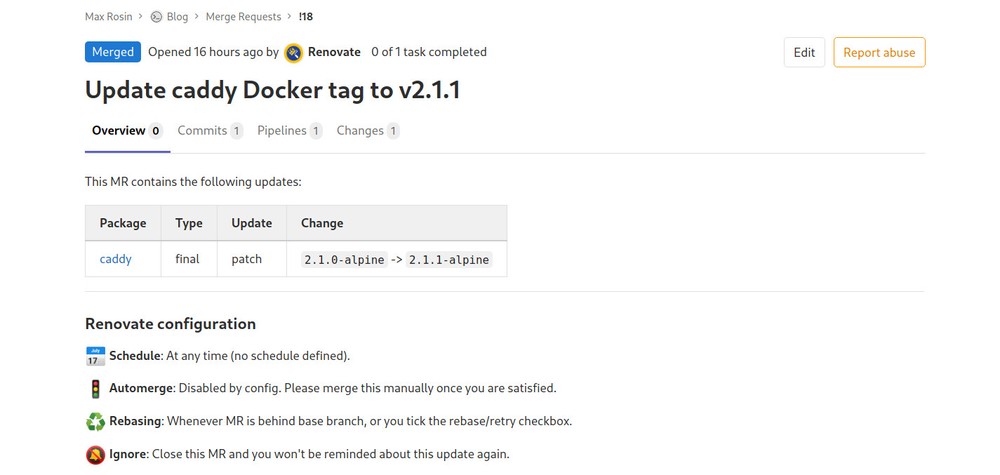Image resolution: width=1000 pixels, height=475 pixels.
Task: Switch to the Overview tab
Action: tap(119, 131)
